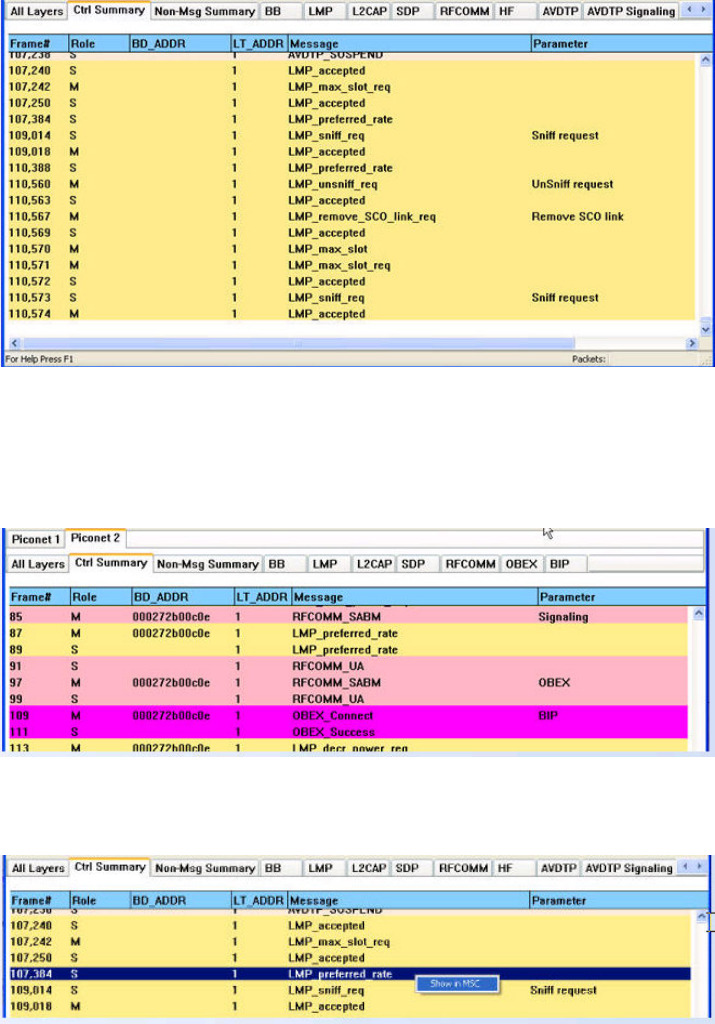Open the HF tab in the top panel
This screenshot has width=715, height=1024.
511,12
